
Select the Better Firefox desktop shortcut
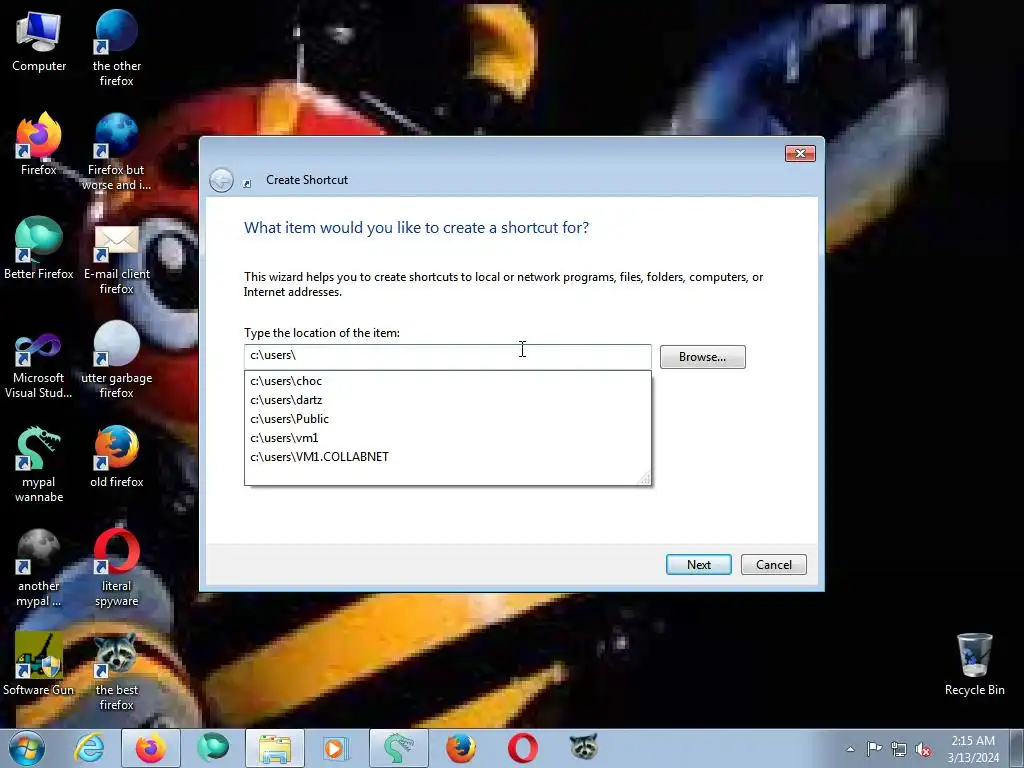(39, 248)
